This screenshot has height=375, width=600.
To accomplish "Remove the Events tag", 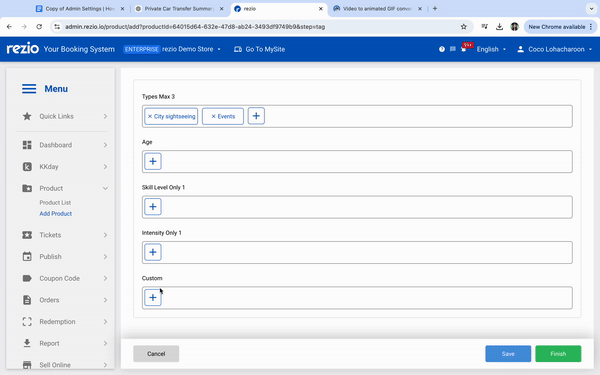I will click(214, 116).
